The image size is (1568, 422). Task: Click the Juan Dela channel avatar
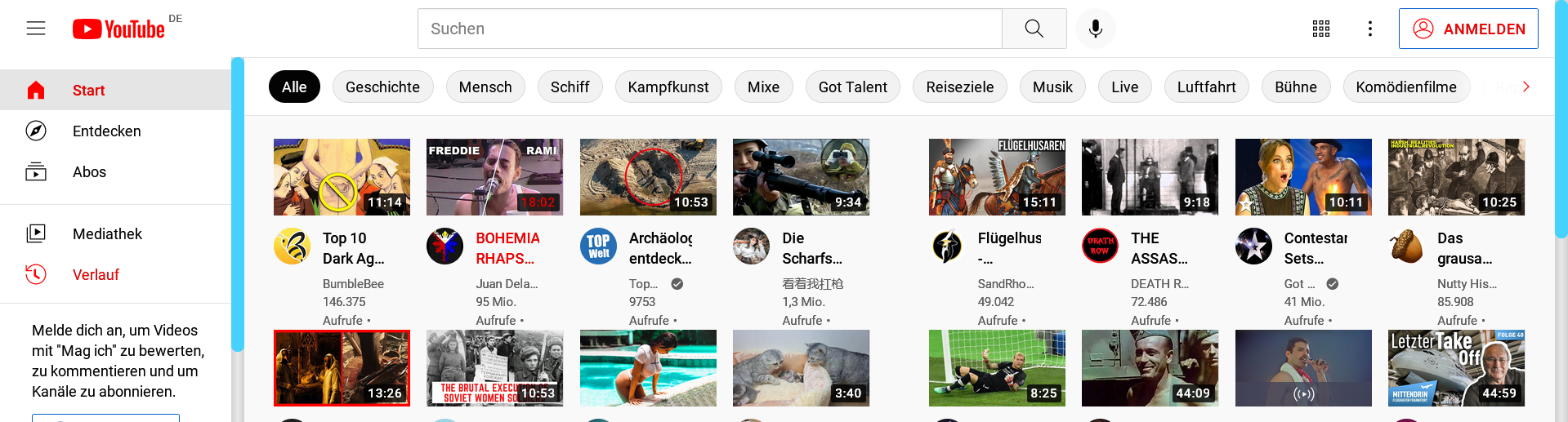[445, 247]
